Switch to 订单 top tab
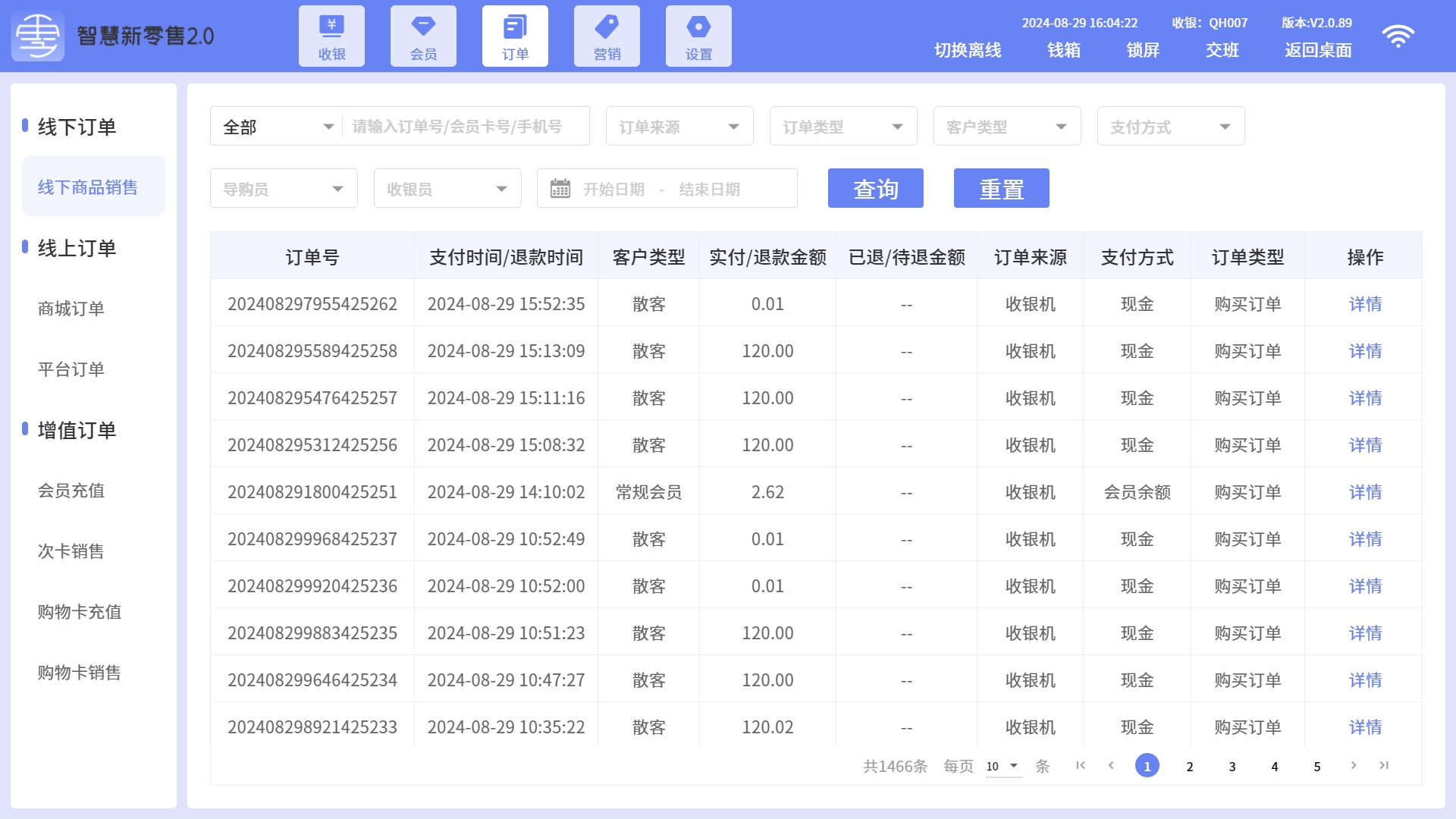The image size is (1456, 819). 515,36
